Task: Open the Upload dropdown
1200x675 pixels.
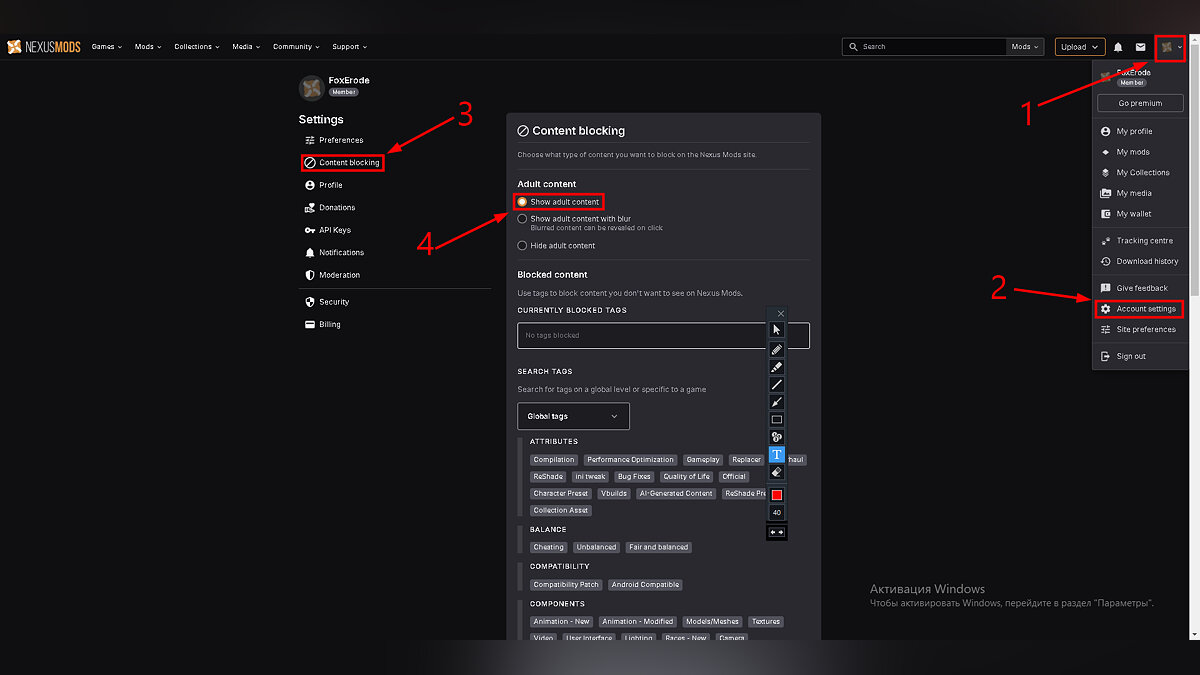Action: click(1079, 47)
